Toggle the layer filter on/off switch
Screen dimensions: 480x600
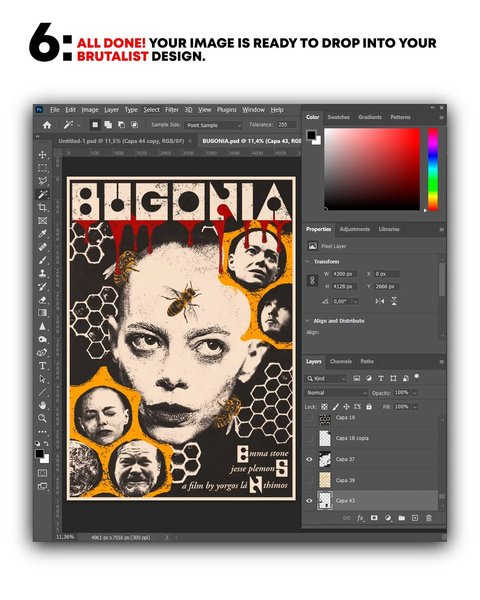point(416,377)
